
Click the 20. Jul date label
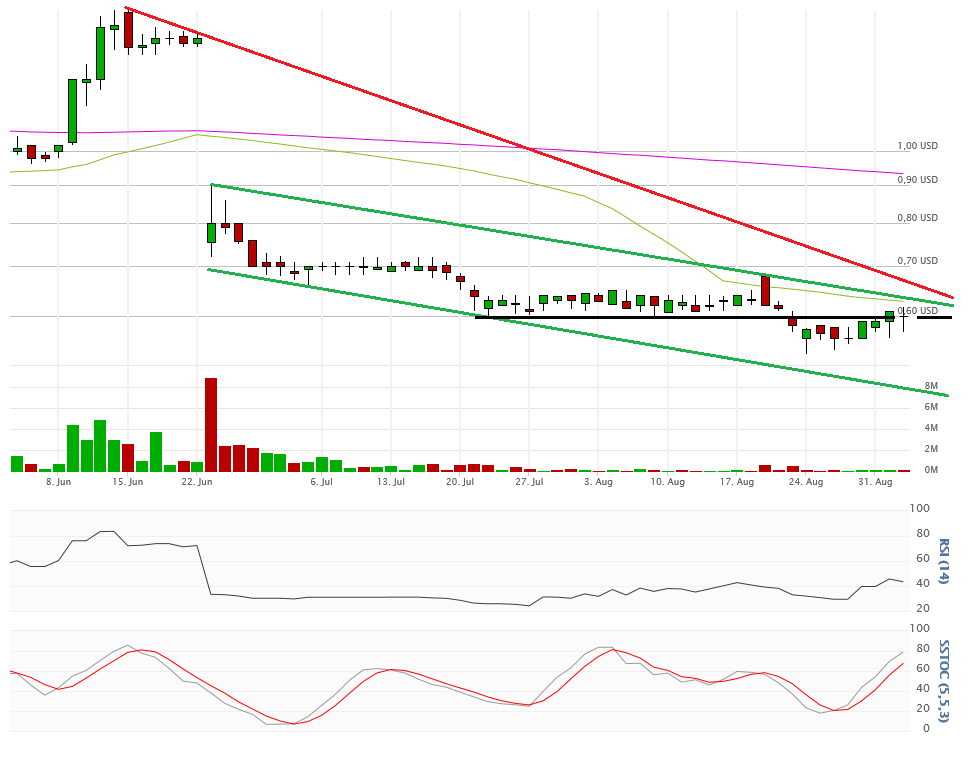(x=459, y=482)
